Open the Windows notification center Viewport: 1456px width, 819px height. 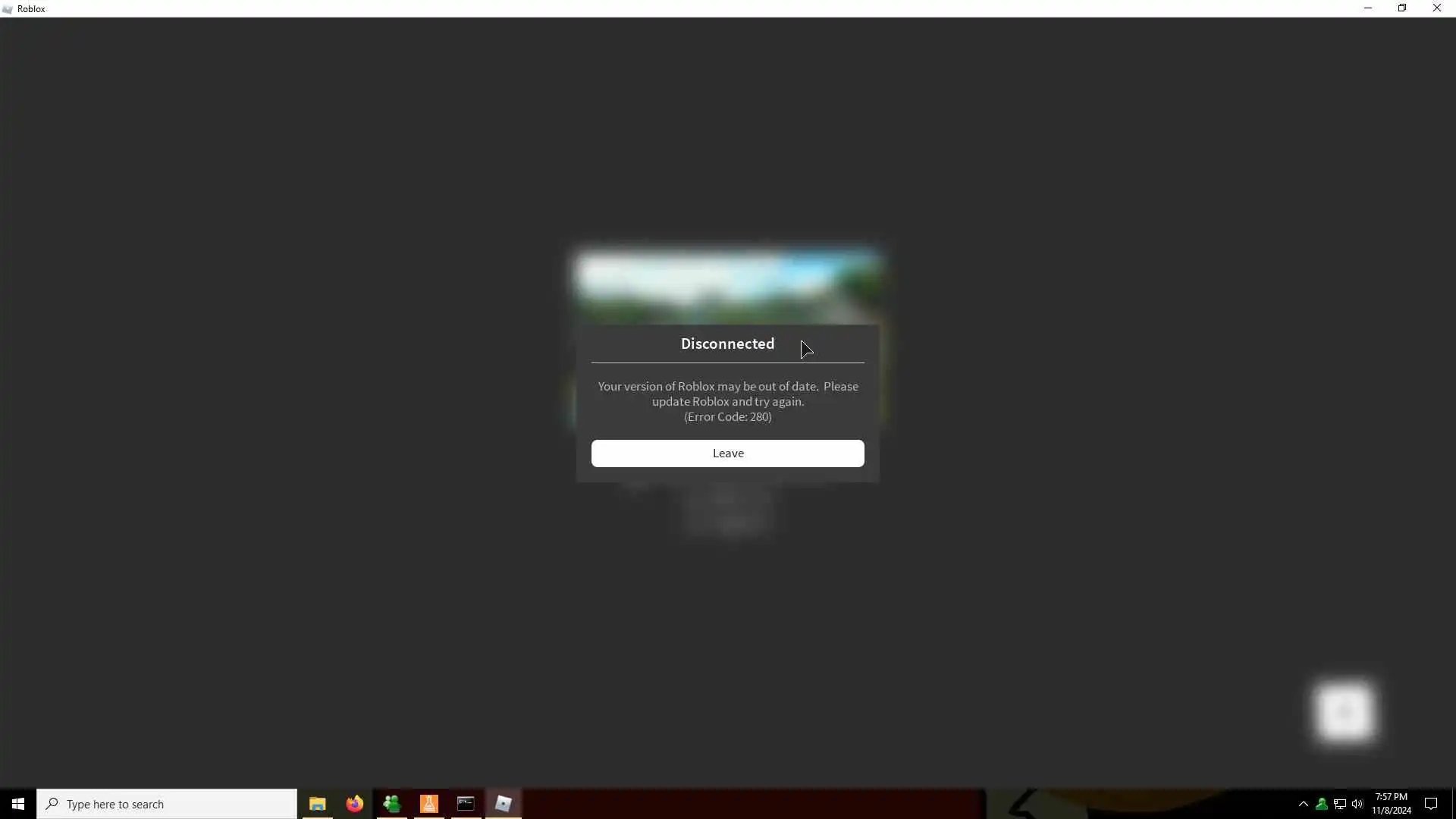pyautogui.click(x=1431, y=804)
